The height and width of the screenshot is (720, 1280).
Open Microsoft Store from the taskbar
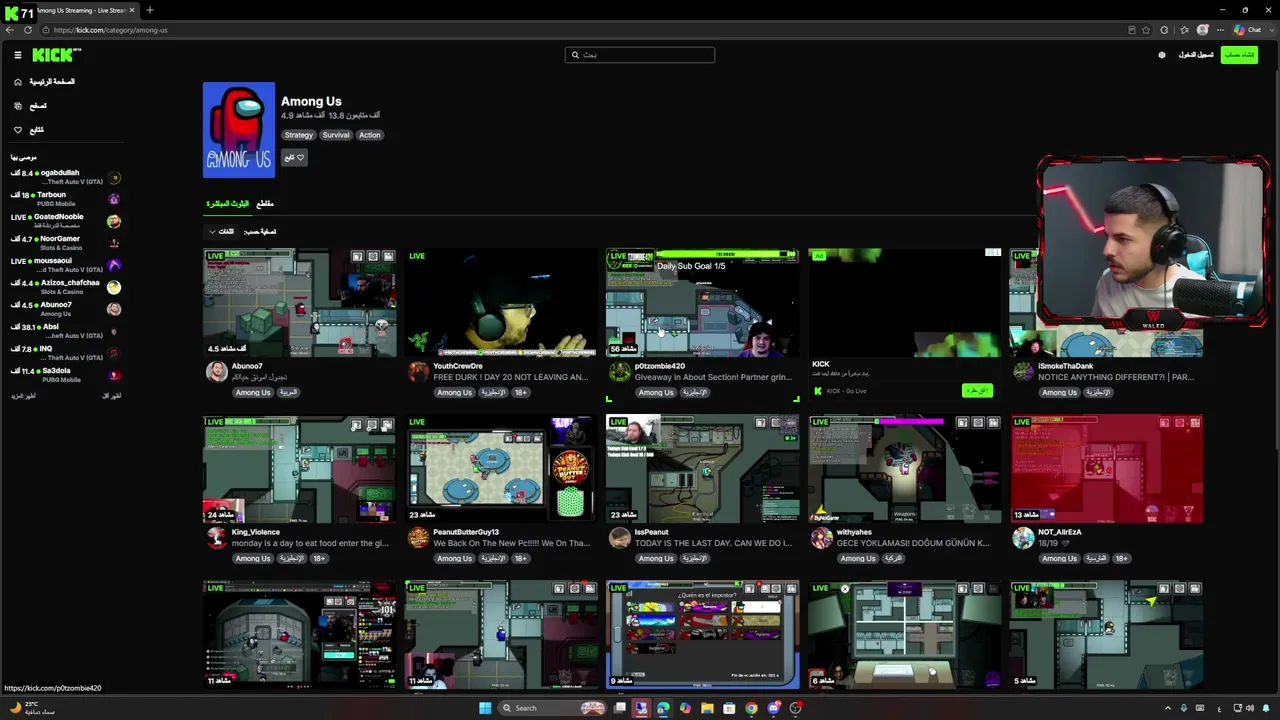pyautogui.click(x=729, y=708)
